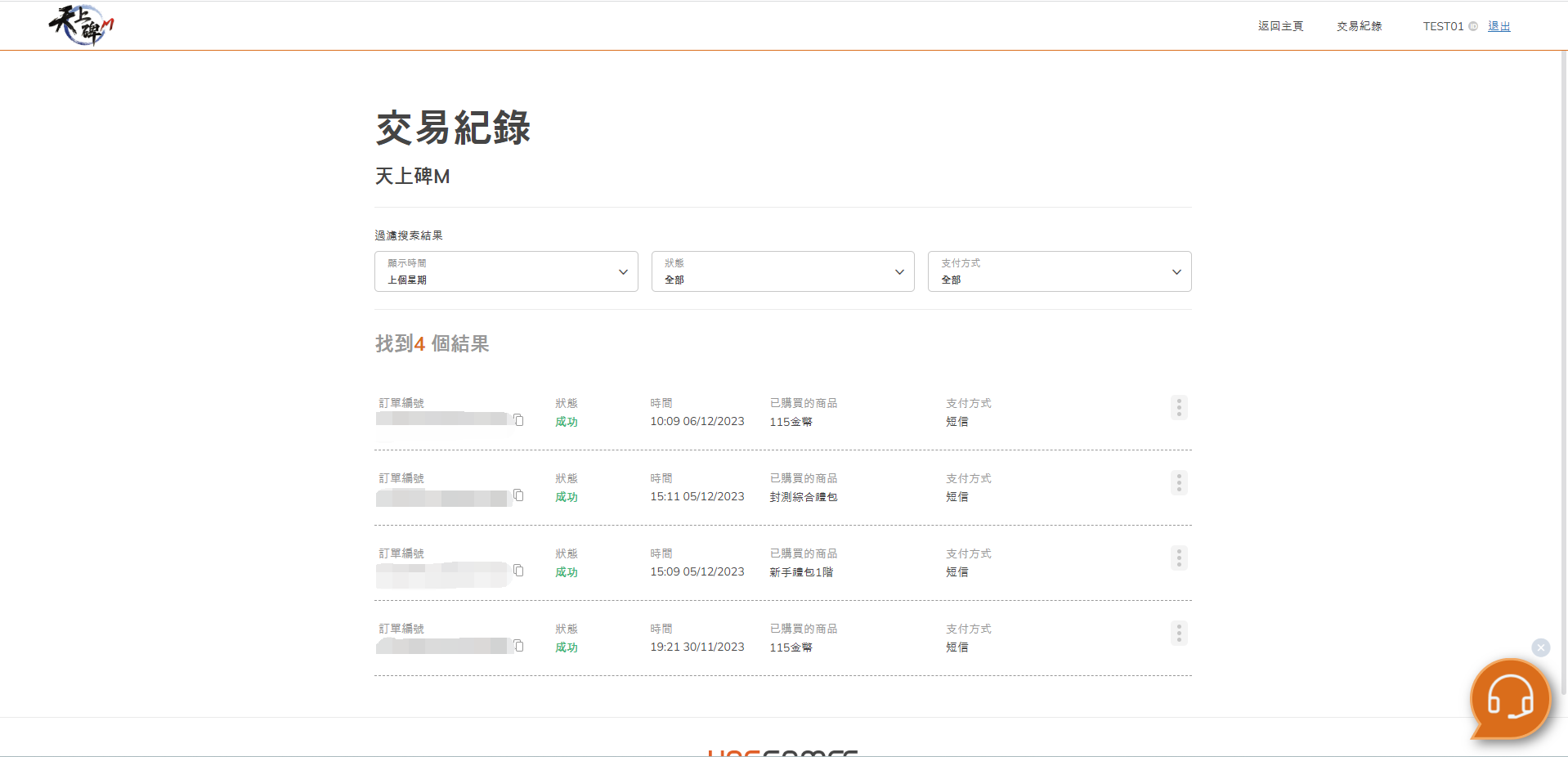
Task: Expand the 支付方式 payment method dropdown
Action: tap(1059, 271)
